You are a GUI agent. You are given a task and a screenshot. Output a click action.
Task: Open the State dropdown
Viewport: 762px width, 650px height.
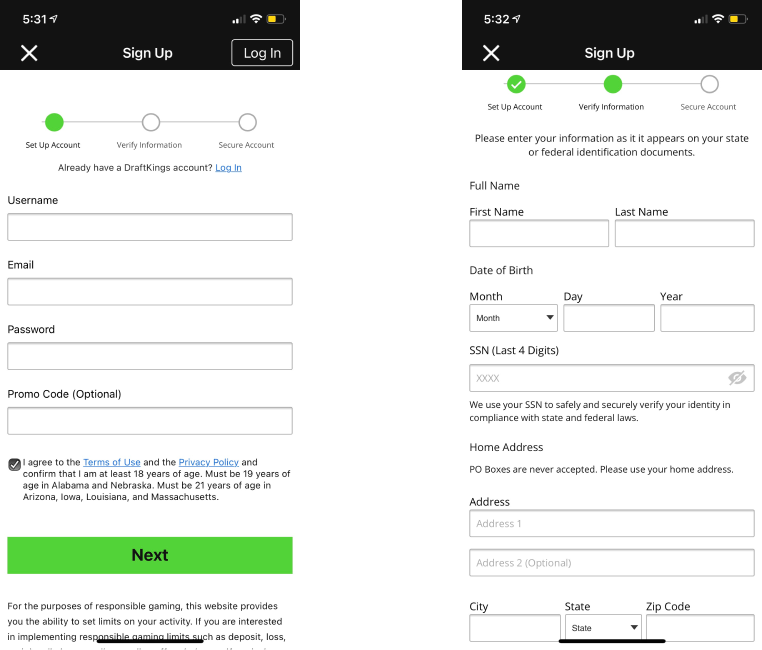click(x=603, y=628)
